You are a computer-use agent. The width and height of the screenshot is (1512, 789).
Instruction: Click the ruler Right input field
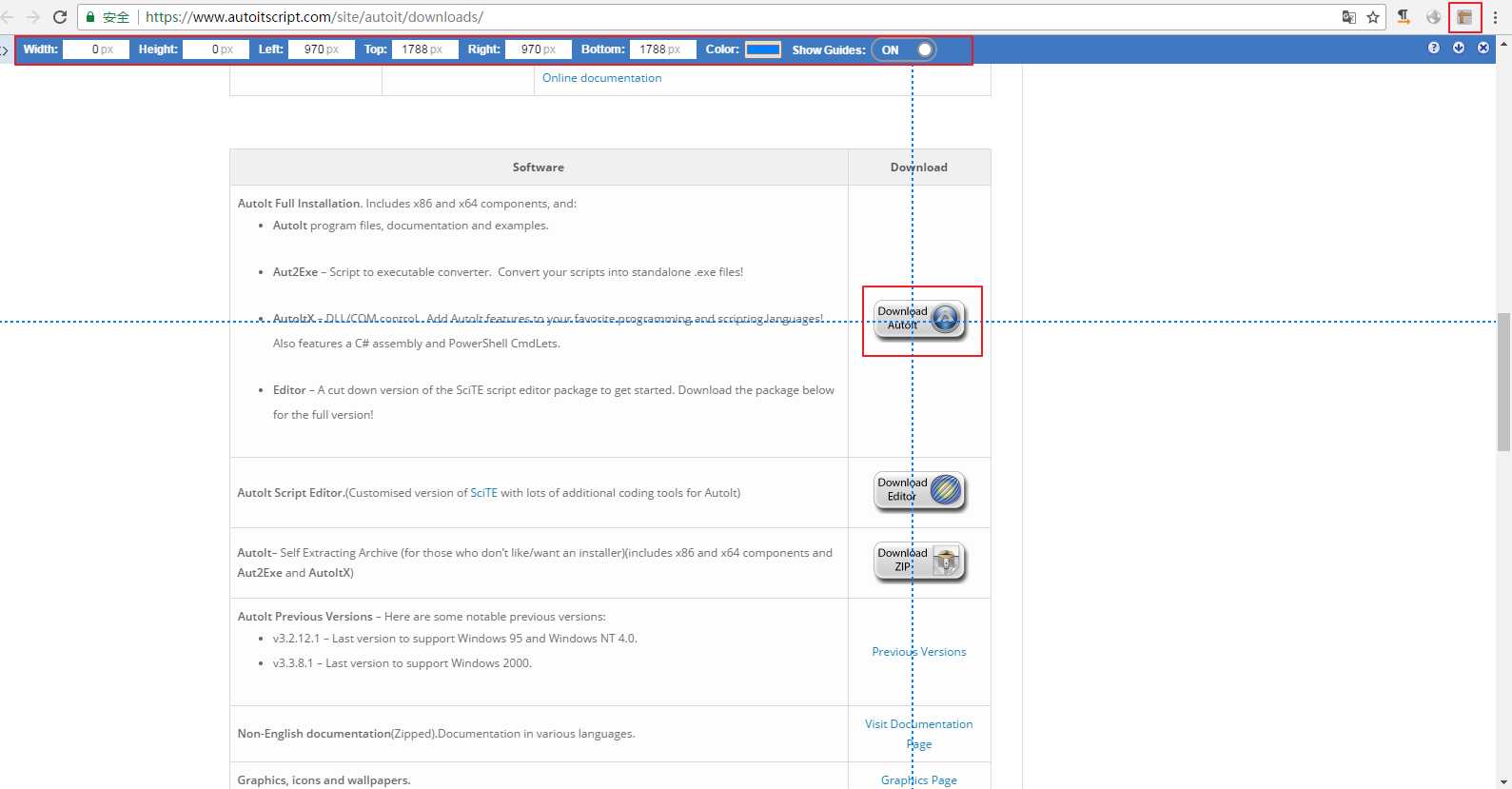pos(539,49)
